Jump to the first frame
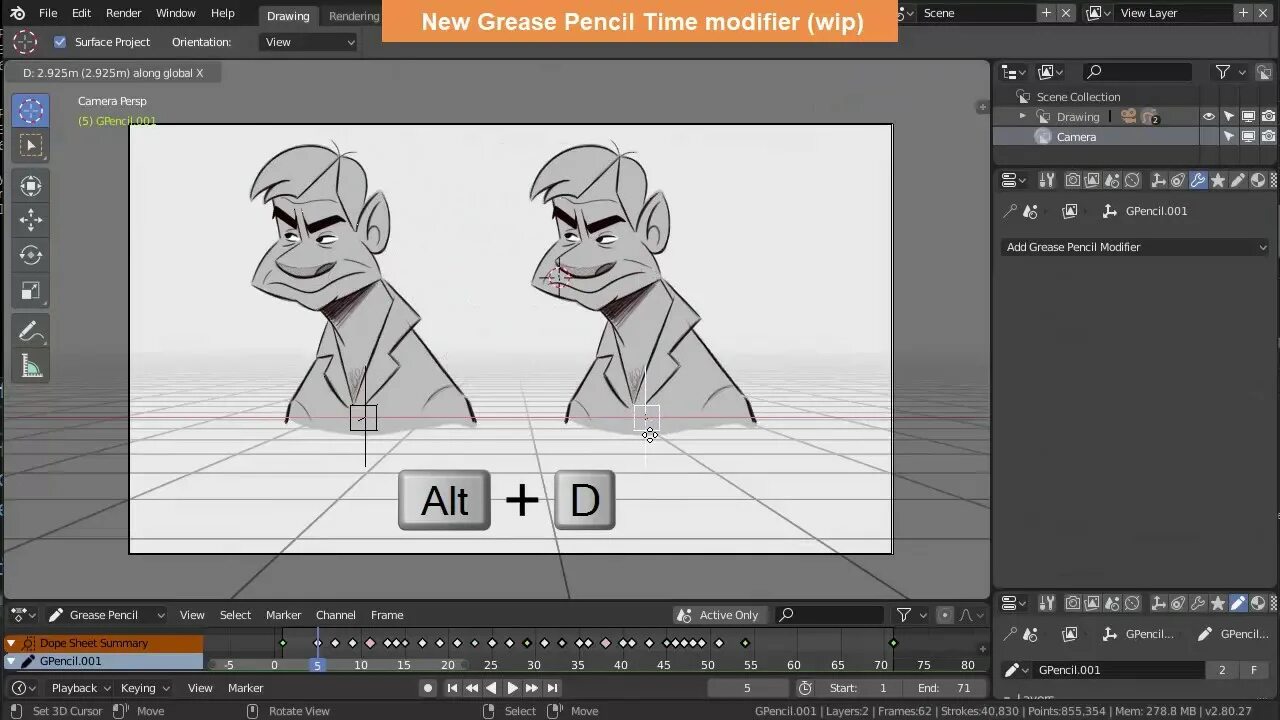Image resolution: width=1280 pixels, height=720 pixels. point(452,688)
